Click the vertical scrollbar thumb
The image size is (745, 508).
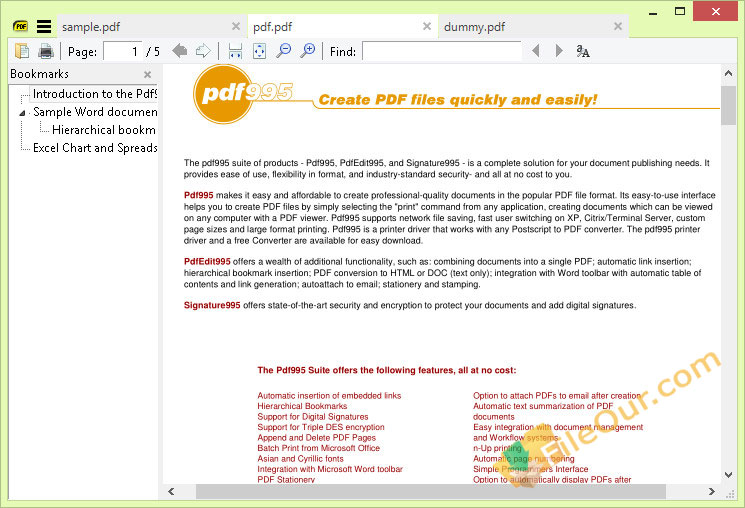728,105
